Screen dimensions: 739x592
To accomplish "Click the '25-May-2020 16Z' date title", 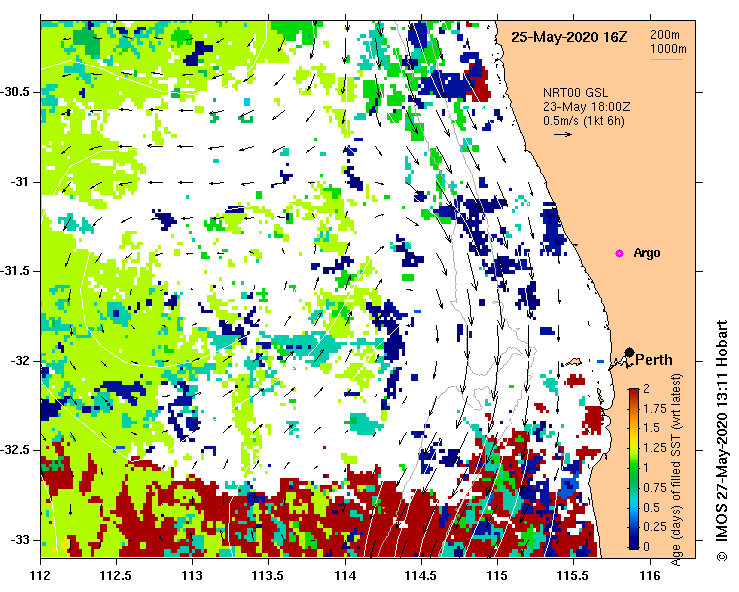I will [x=569, y=37].
